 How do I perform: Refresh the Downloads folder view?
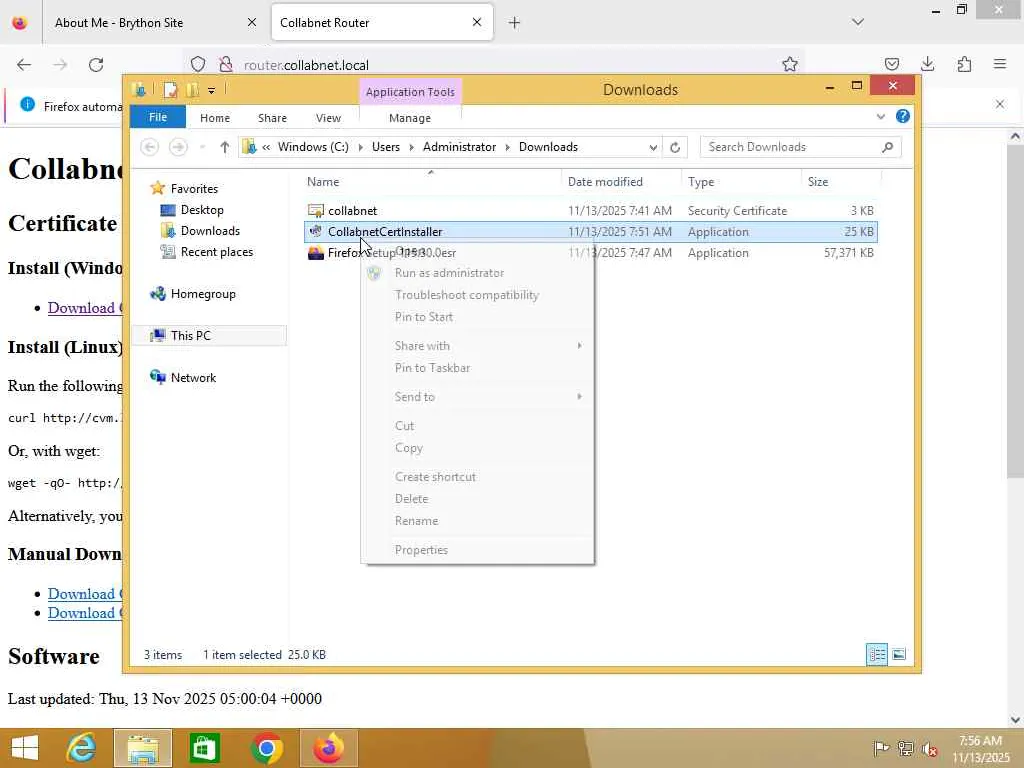(675, 148)
